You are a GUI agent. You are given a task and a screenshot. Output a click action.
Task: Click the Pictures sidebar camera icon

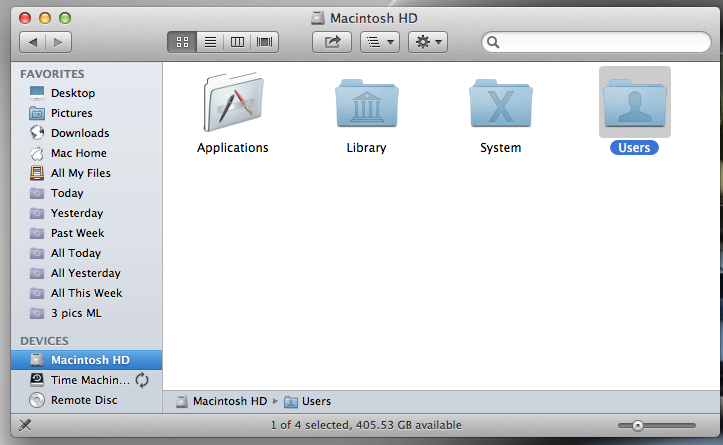pos(37,113)
